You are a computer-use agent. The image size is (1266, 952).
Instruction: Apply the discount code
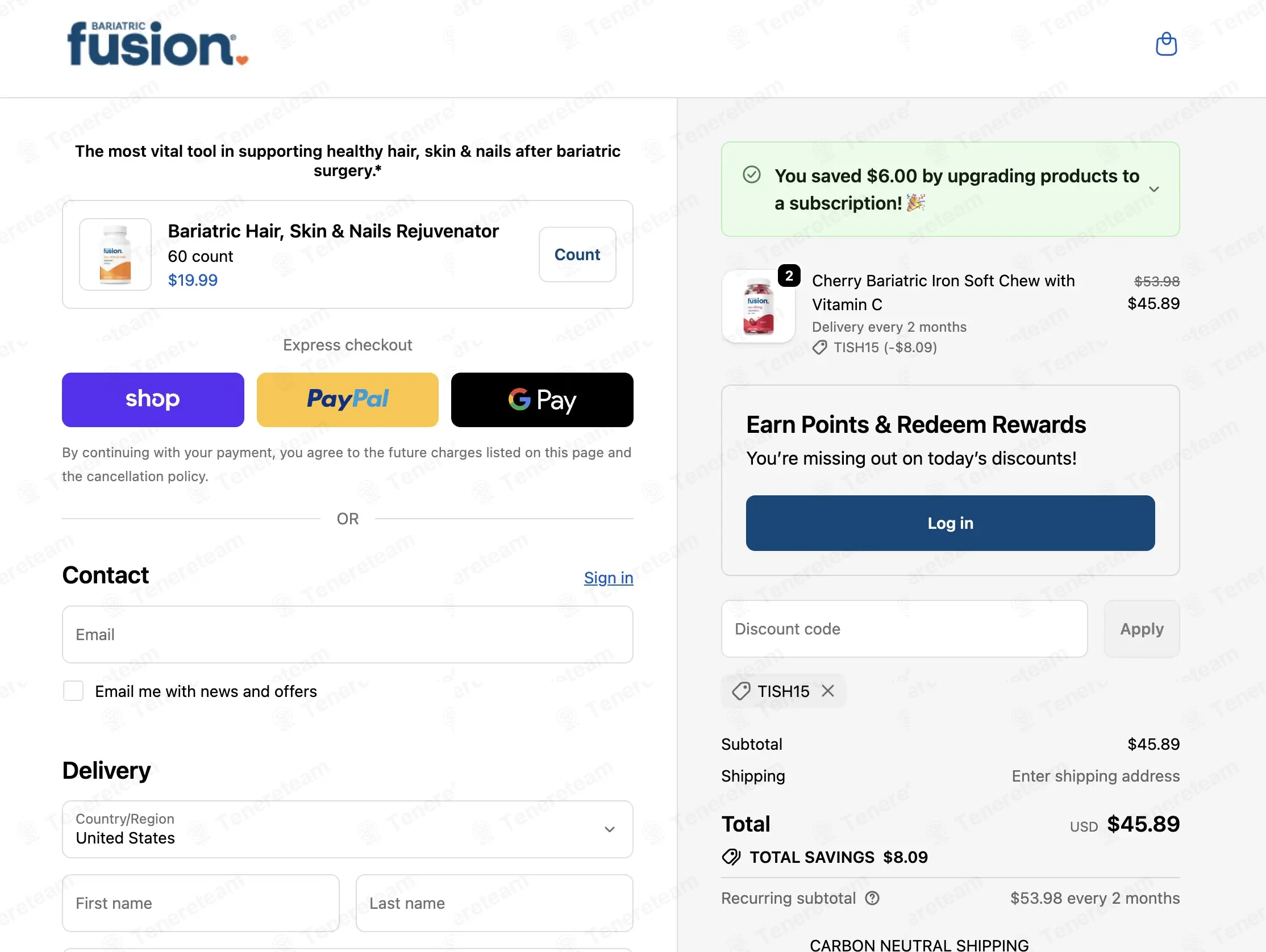[1141, 629]
